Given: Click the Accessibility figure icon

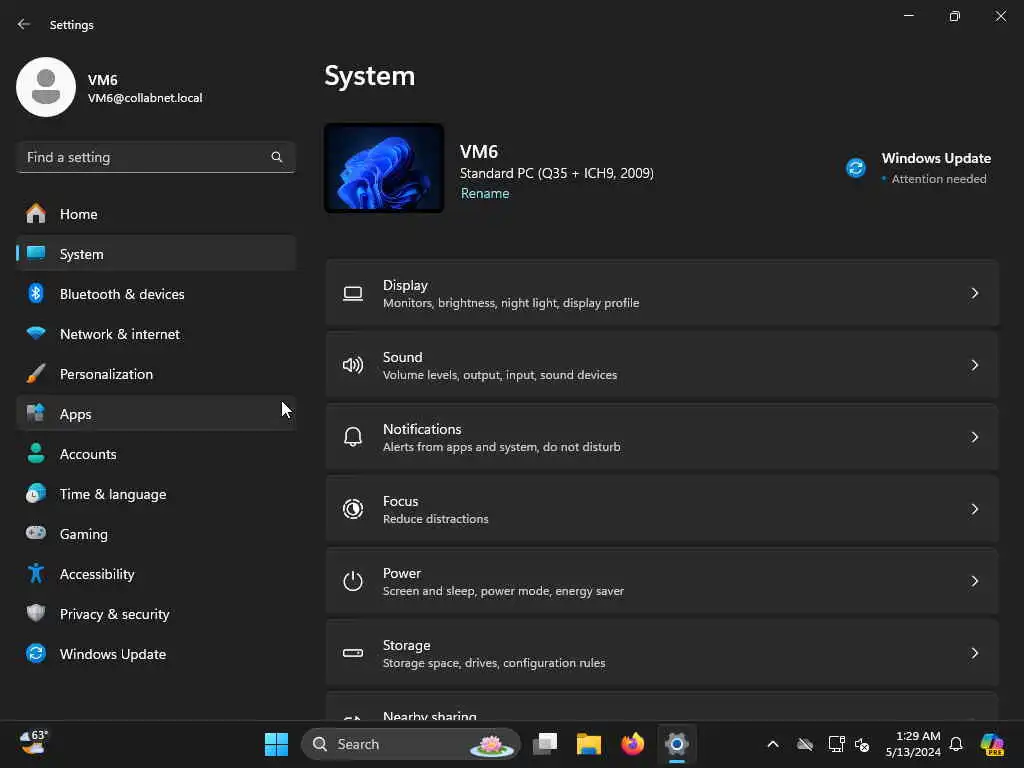Looking at the screenshot, I should pyautogui.click(x=36, y=573).
